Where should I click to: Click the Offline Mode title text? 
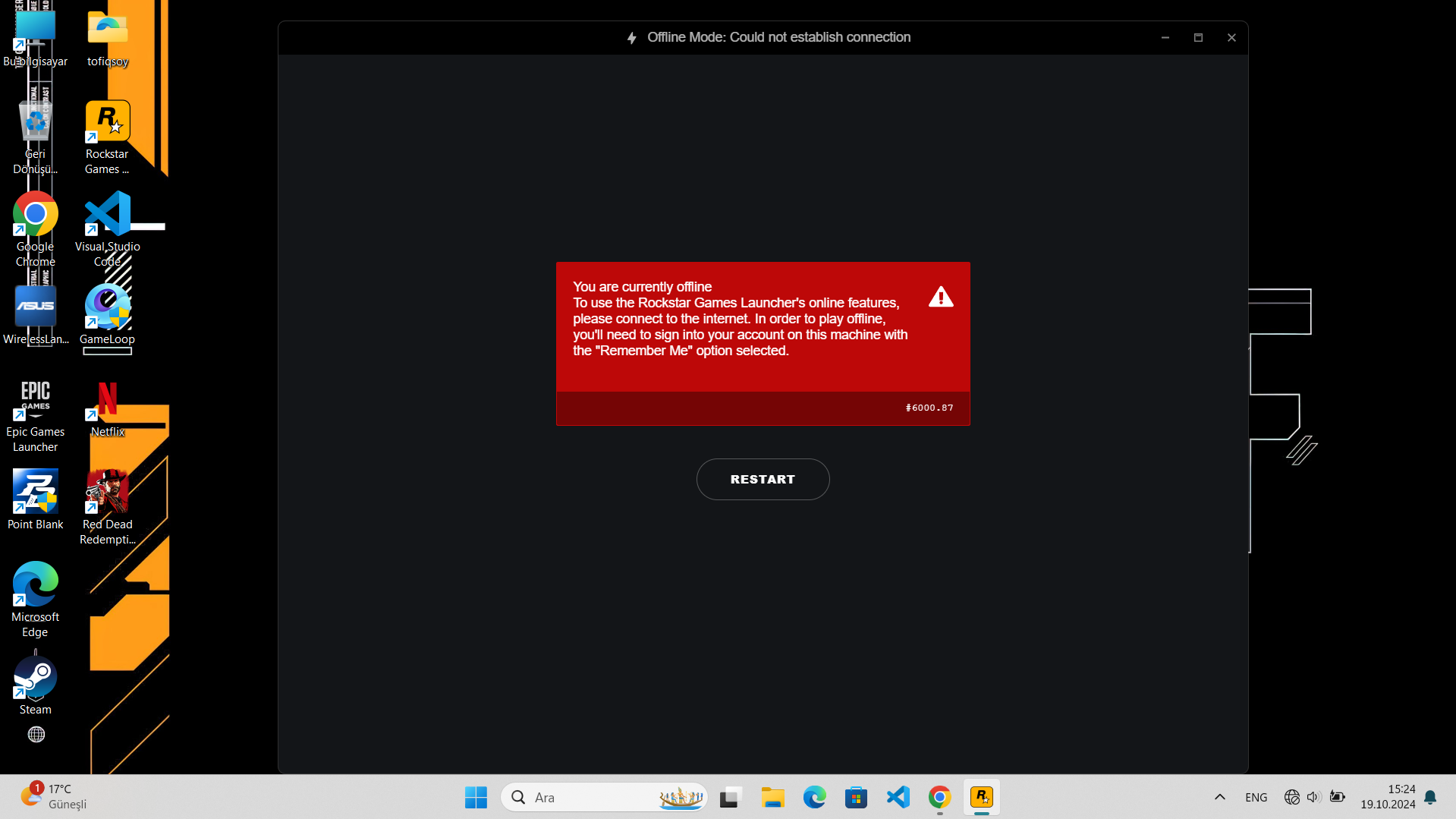pos(778,37)
